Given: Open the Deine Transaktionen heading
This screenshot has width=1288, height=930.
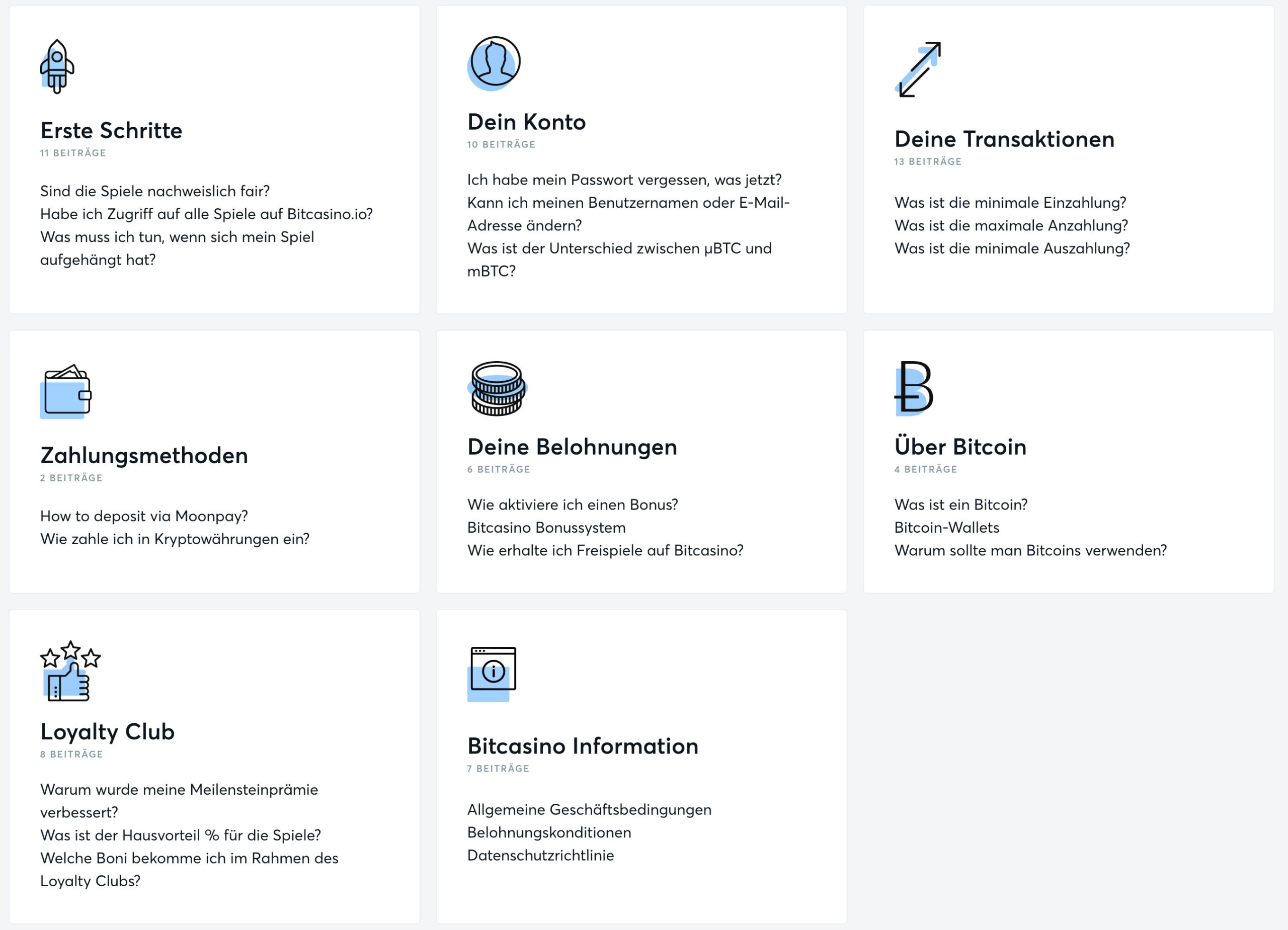Looking at the screenshot, I should (1004, 139).
